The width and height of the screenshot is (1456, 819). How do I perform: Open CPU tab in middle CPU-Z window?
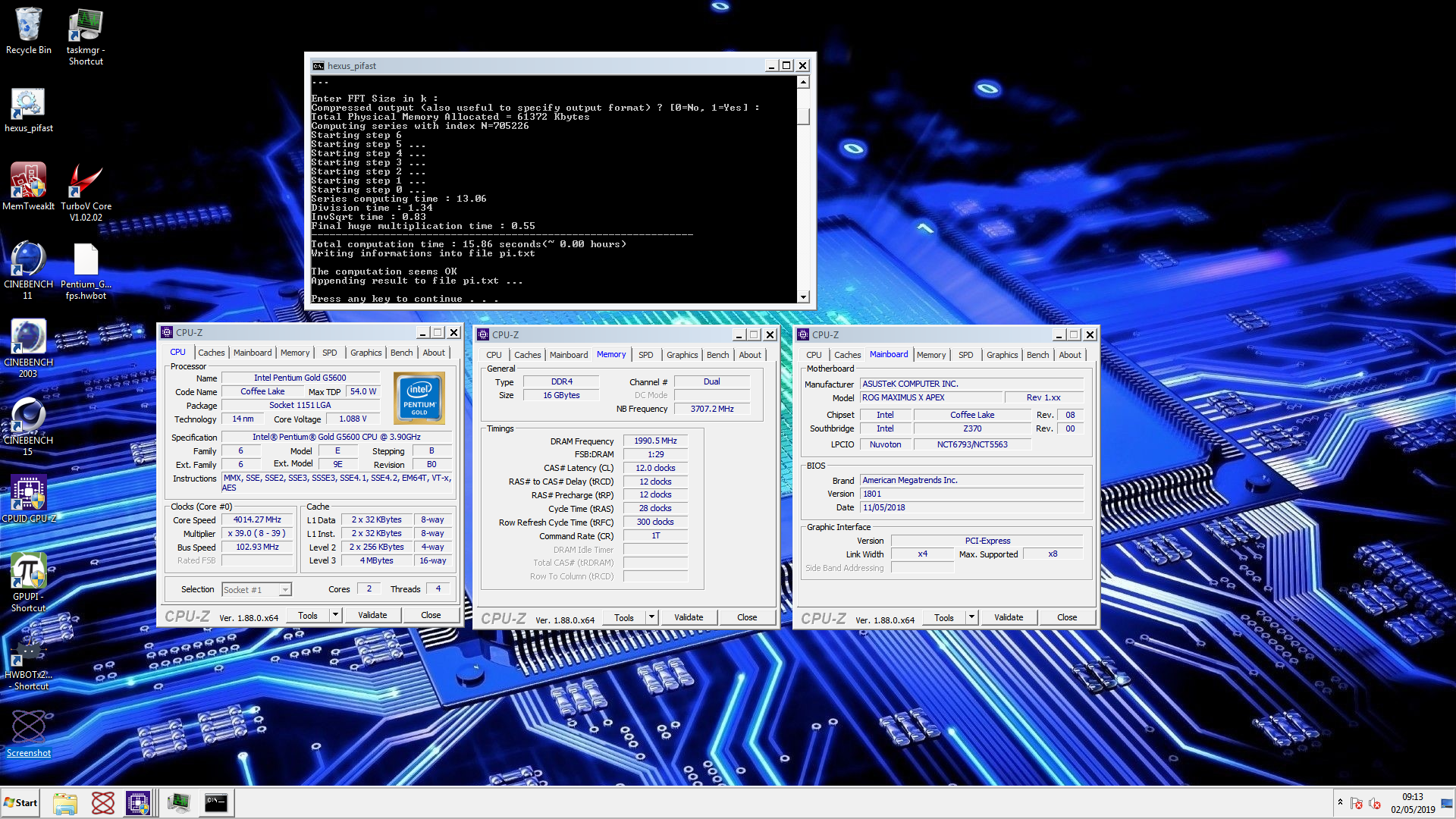494,355
